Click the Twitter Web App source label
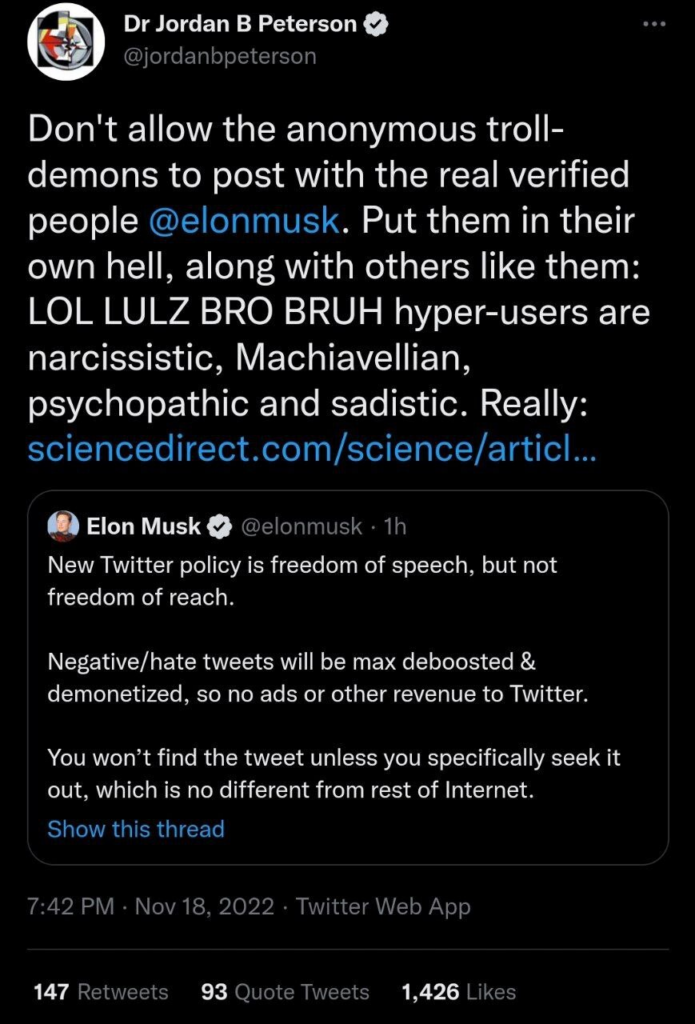The height and width of the screenshot is (1024, 695). point(383,907)
